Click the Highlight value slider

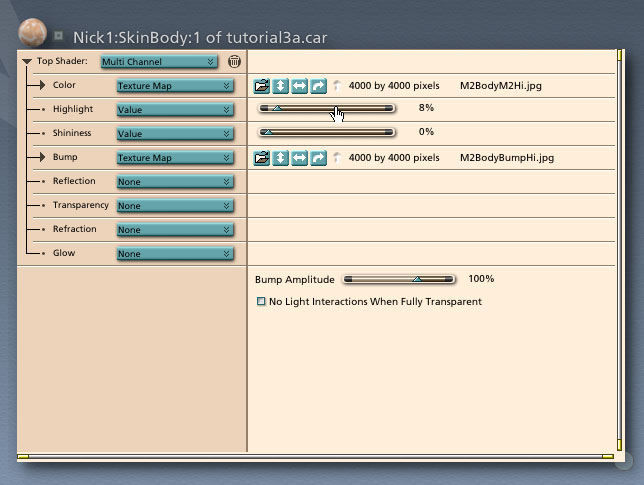pyautogui.click(x=327, y=108)
